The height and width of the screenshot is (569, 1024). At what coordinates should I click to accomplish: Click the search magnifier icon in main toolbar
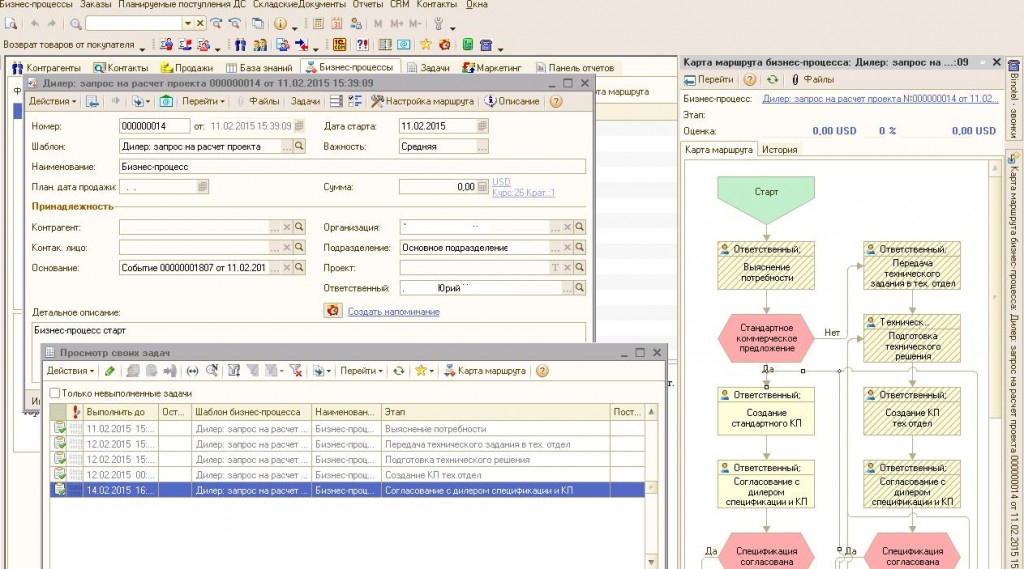(x=76, y=24)
